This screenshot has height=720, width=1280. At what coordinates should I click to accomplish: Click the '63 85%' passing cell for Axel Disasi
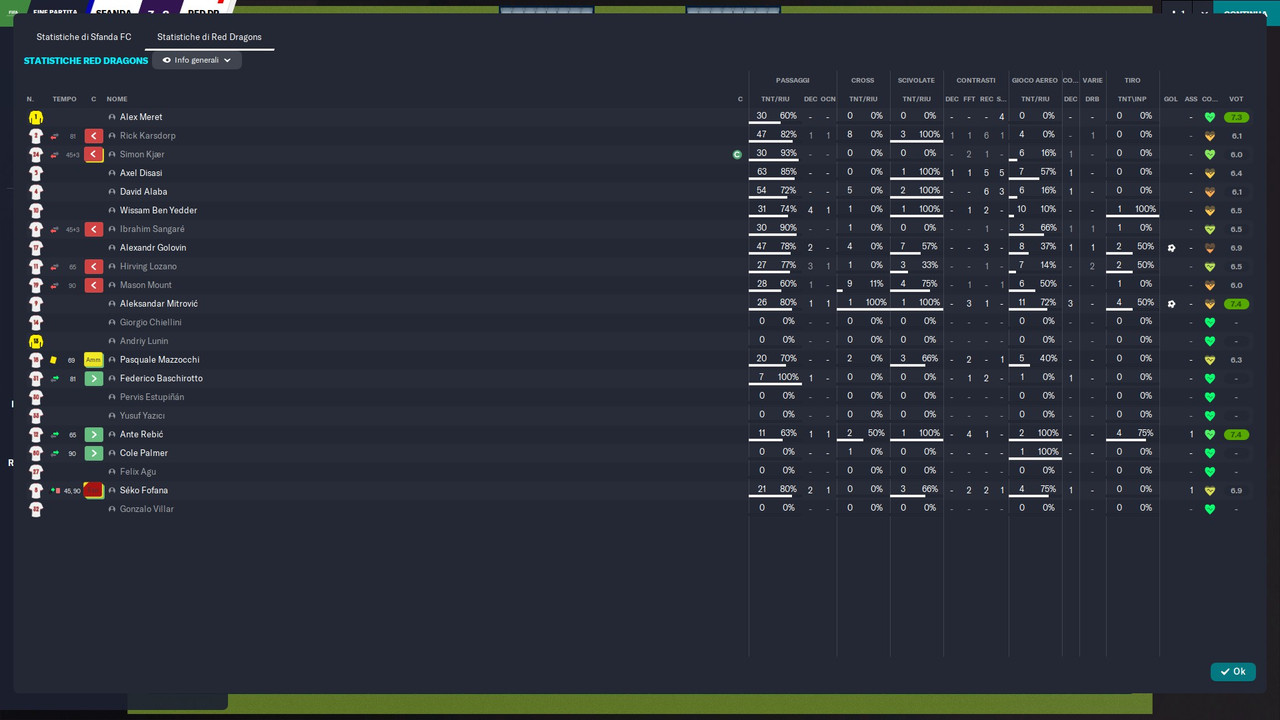pyautogui.click(x=777, y=173)
